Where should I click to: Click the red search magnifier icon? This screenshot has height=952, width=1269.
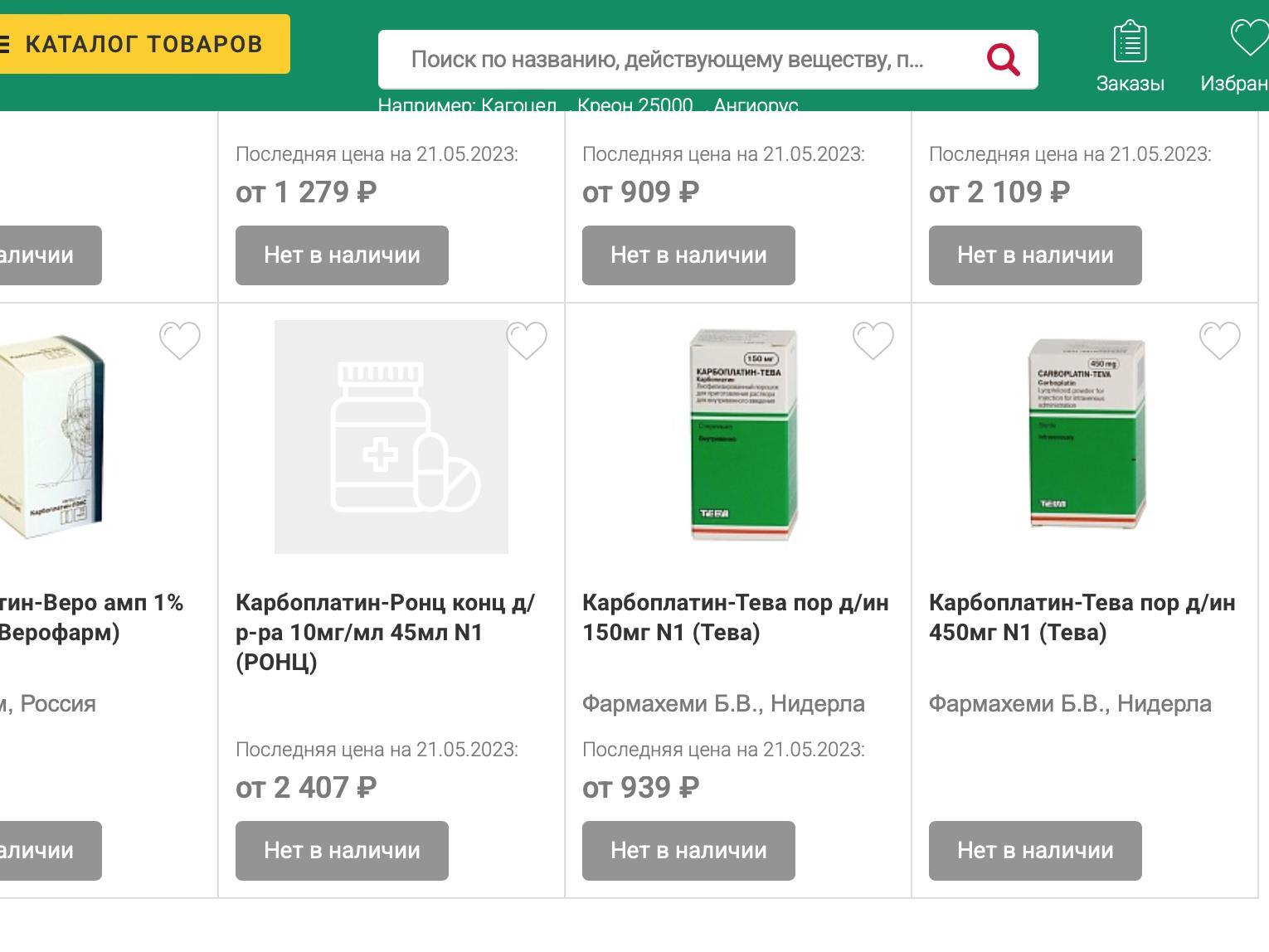(x=1003, y=60)
